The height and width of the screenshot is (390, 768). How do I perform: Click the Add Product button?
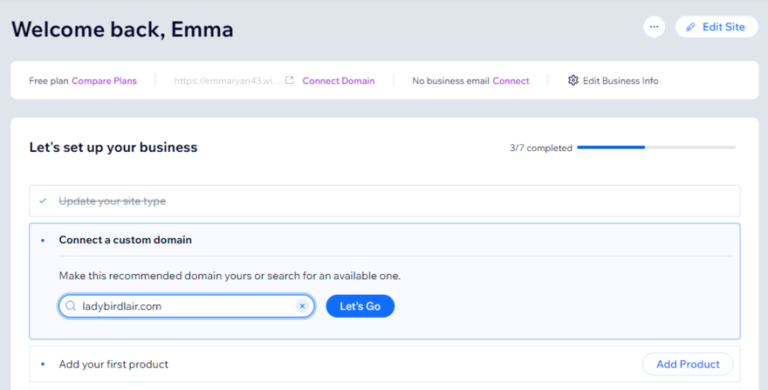pyautogui.click(x=688, y=364)
